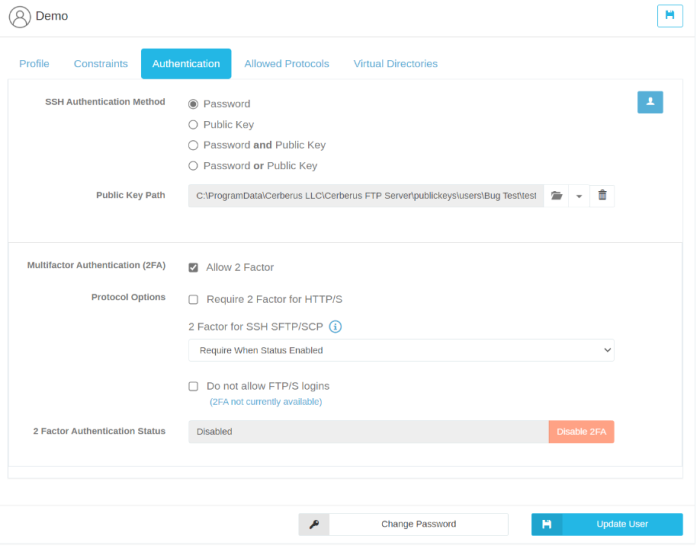Expand the caret dropdown next to key path

coord(579,196)
